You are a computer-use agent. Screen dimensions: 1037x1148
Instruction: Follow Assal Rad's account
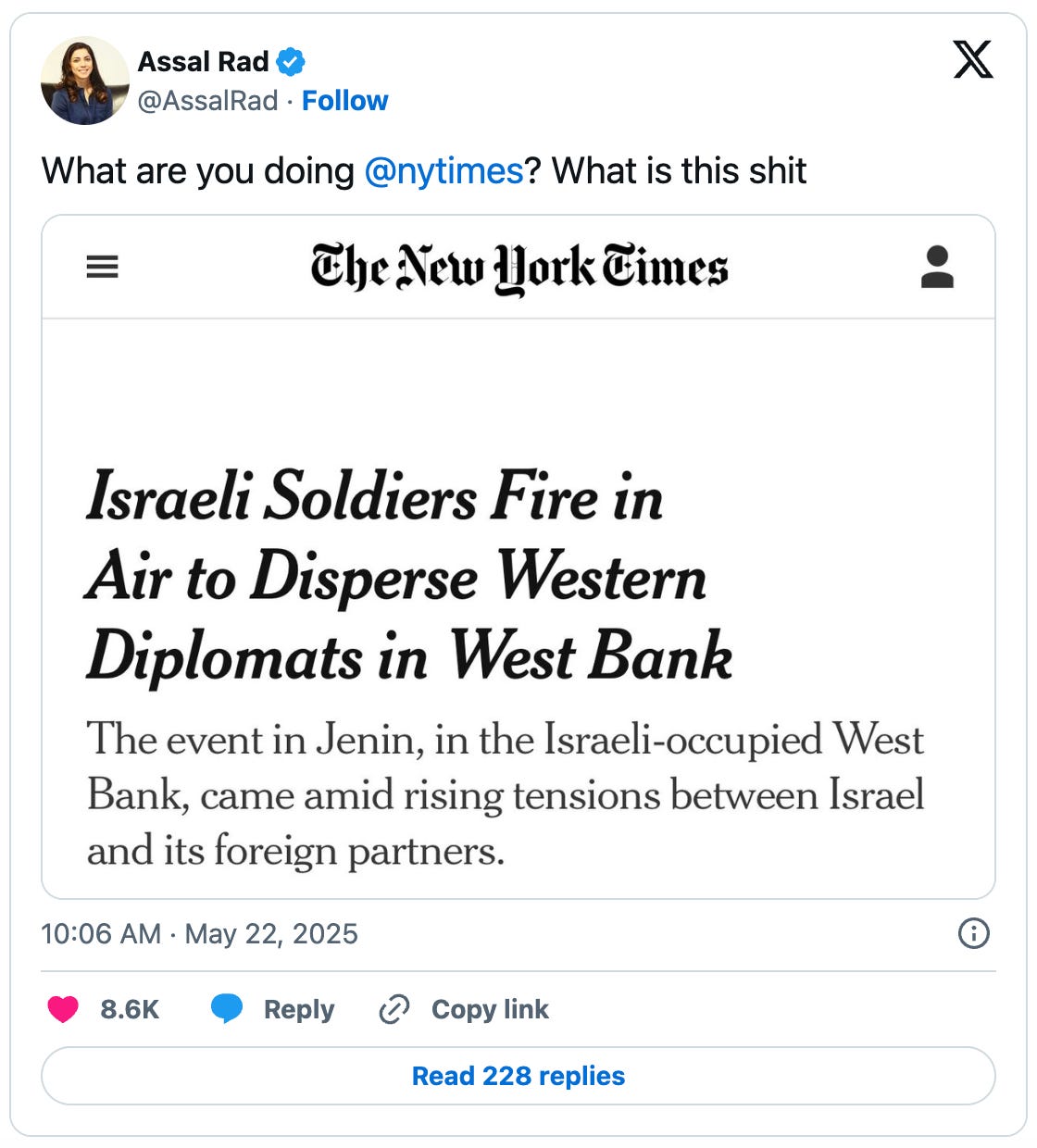pyautogui.click(x=344, y=100)
